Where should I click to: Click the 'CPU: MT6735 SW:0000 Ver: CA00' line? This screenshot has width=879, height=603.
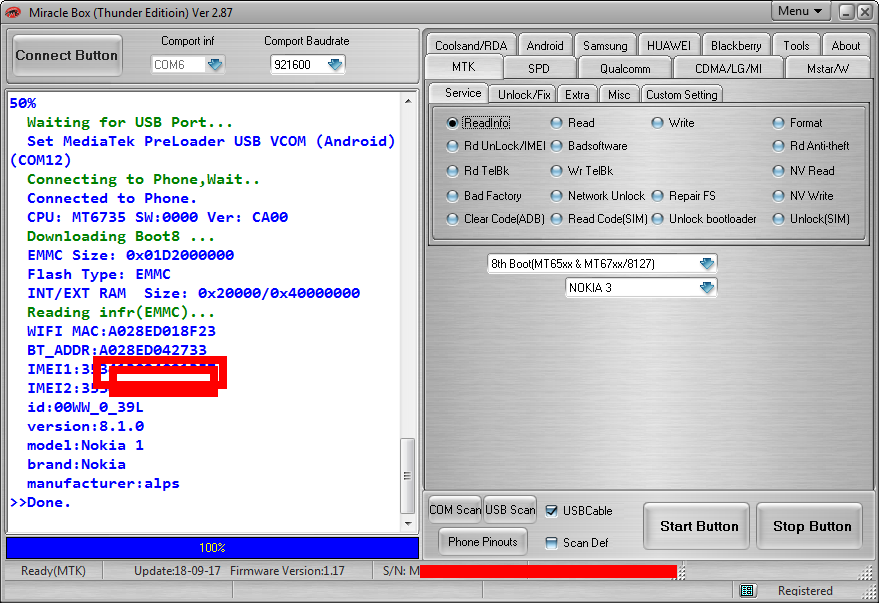pyautogui.click(x=158, y=217)
